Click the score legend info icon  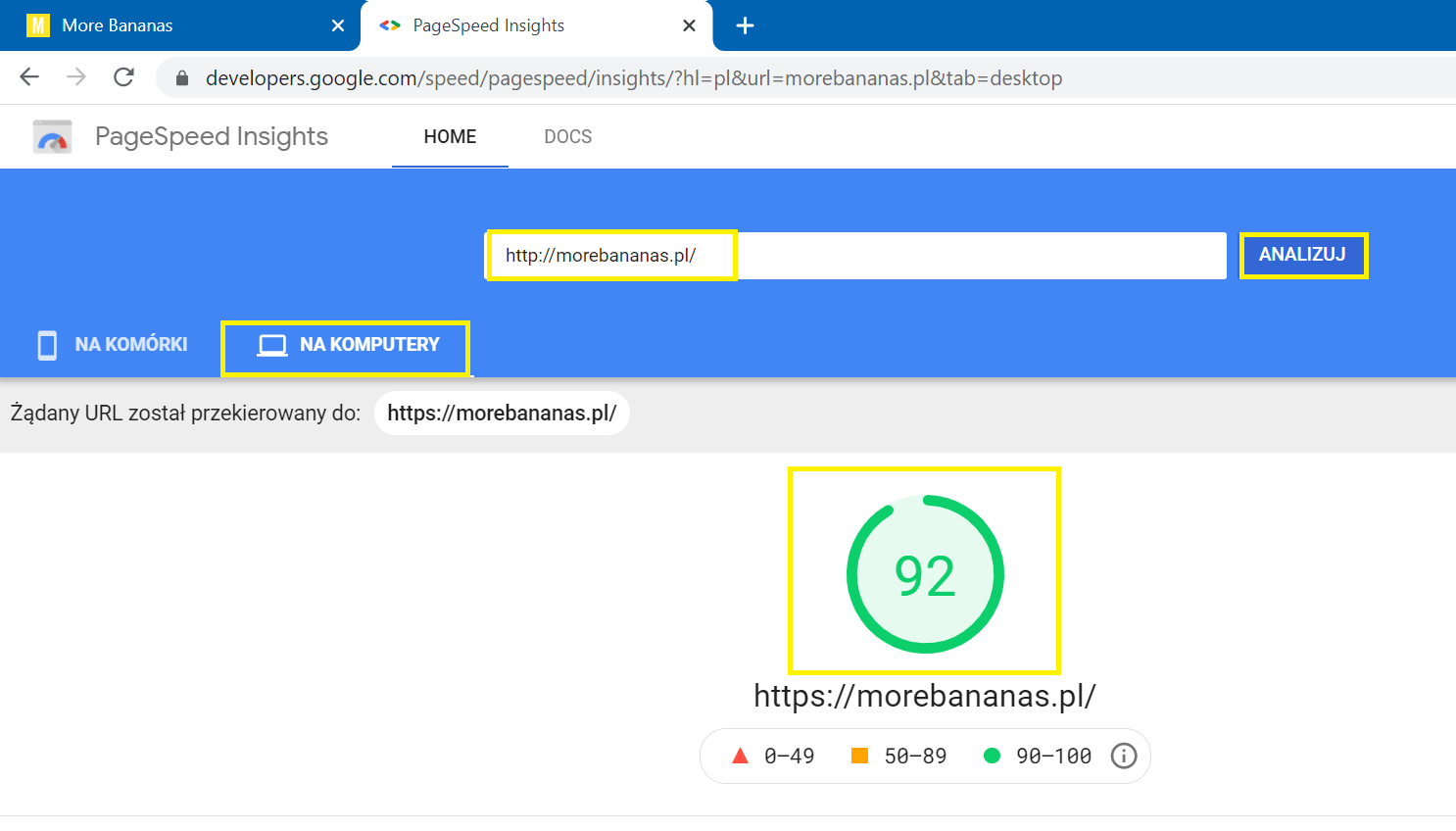1123,756
